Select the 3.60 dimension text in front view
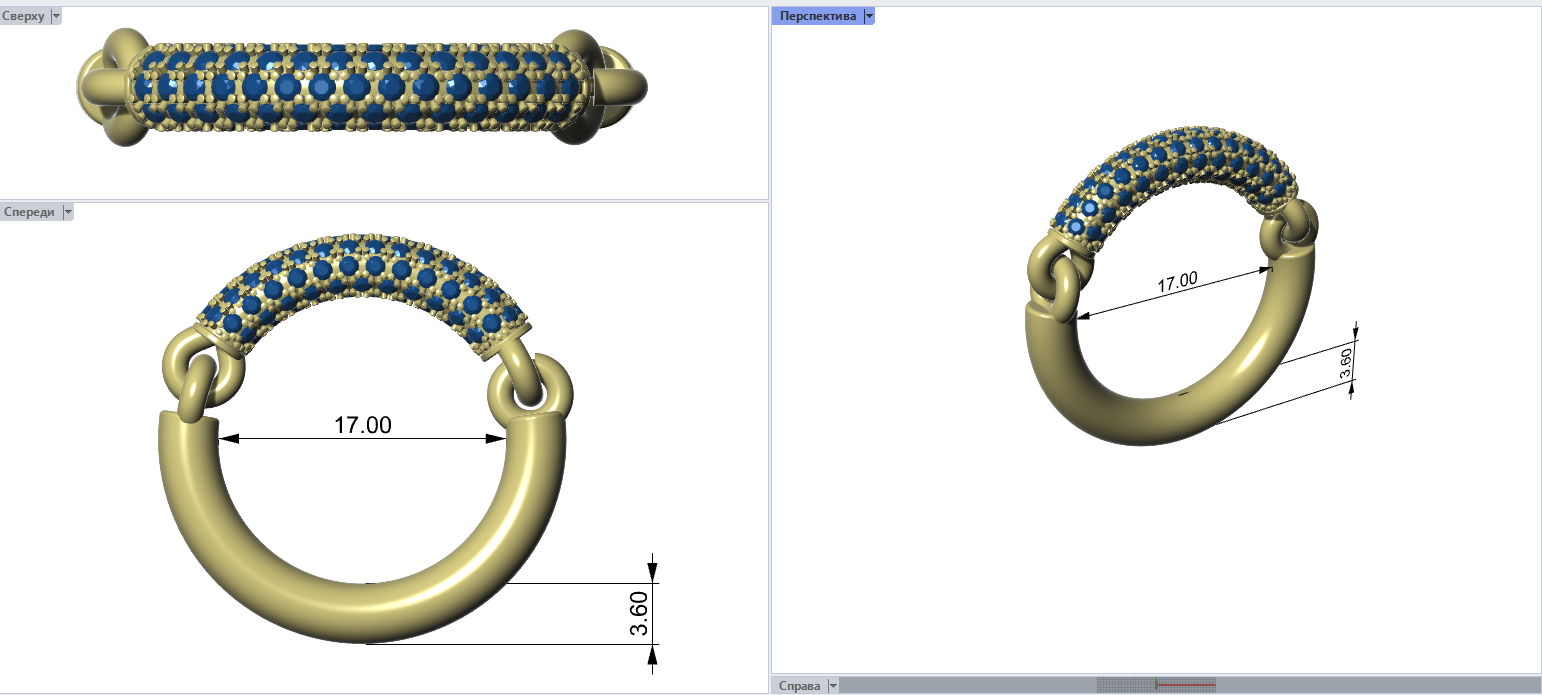Viewport: 1542px width, 695px height. (x=640, y=613)
